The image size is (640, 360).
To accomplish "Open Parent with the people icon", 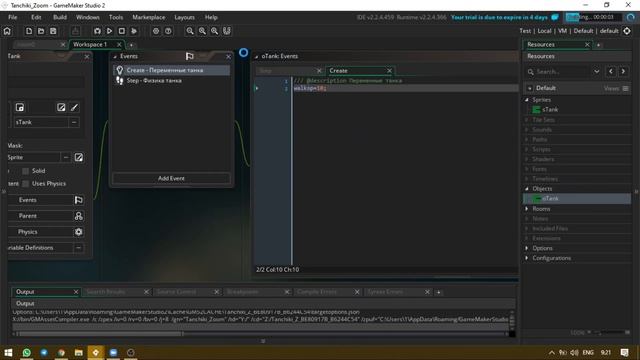I will click(79, 216).
